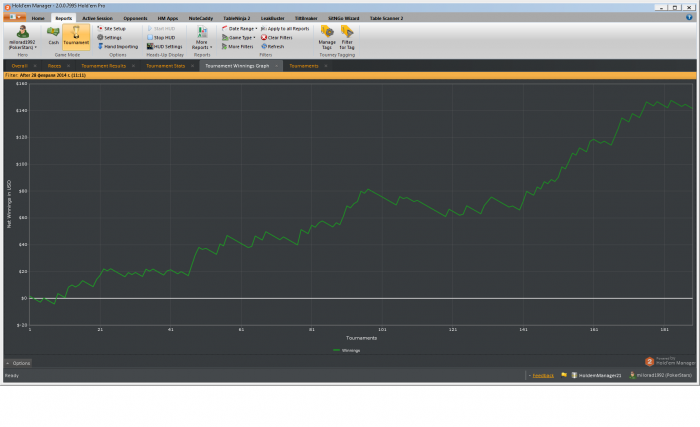The width and height of the screenshot is (700, 427).
Task: Click the Net Winnings in USD axis label
Action: 9,204
